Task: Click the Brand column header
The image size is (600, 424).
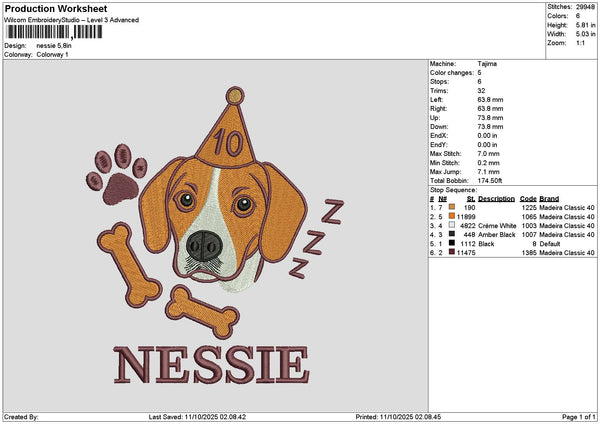Action: [x=550, y=198]
